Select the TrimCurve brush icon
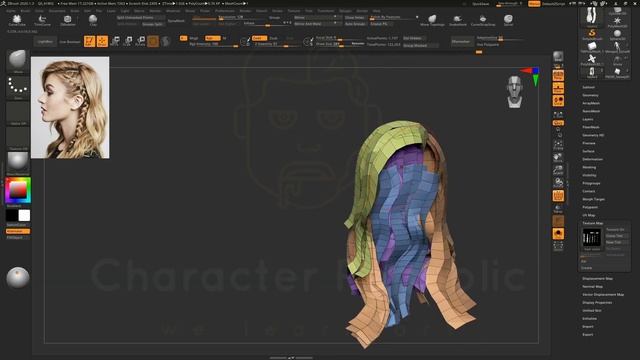 coord(42,20)
